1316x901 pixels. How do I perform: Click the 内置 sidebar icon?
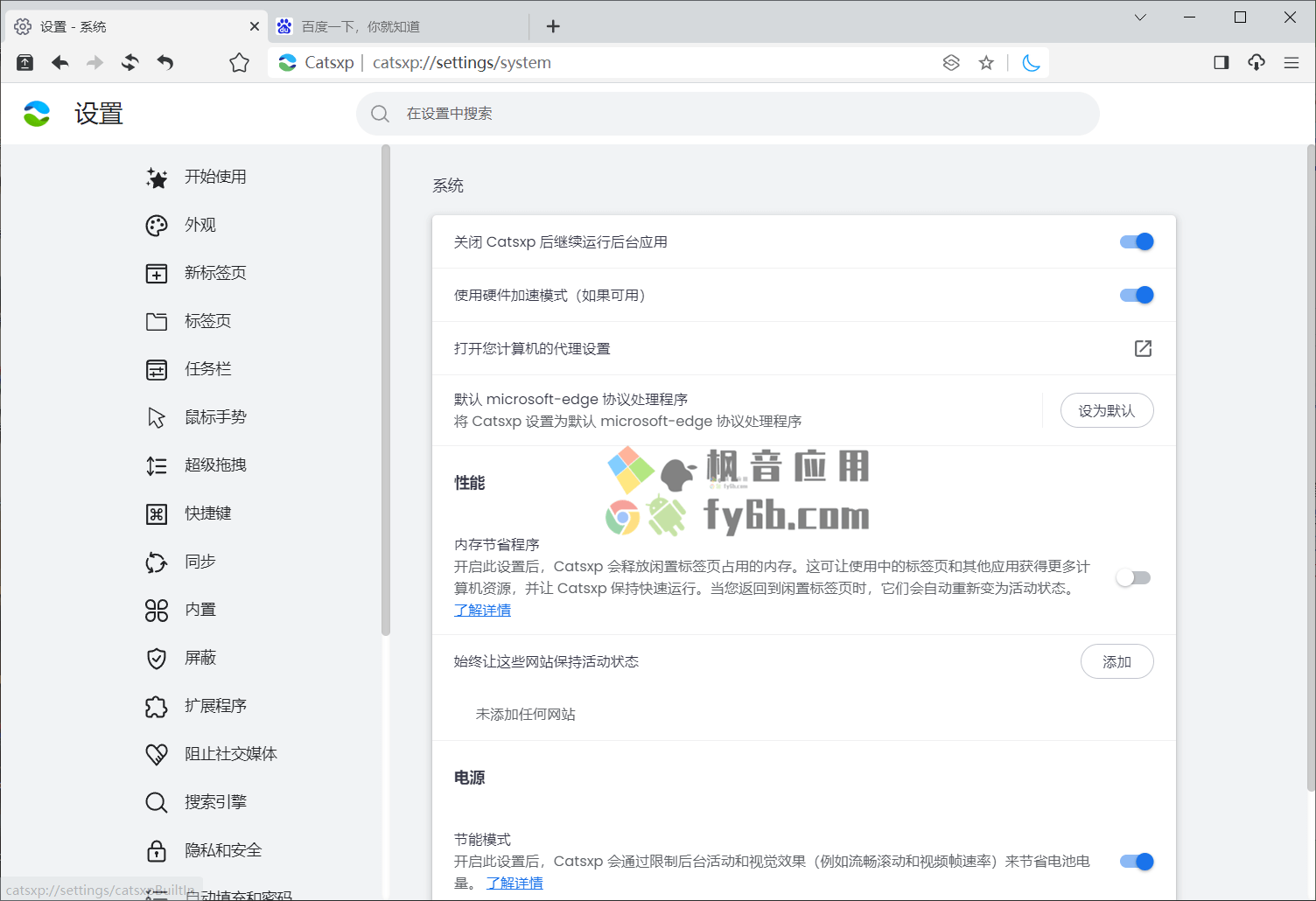click(157, 611)
